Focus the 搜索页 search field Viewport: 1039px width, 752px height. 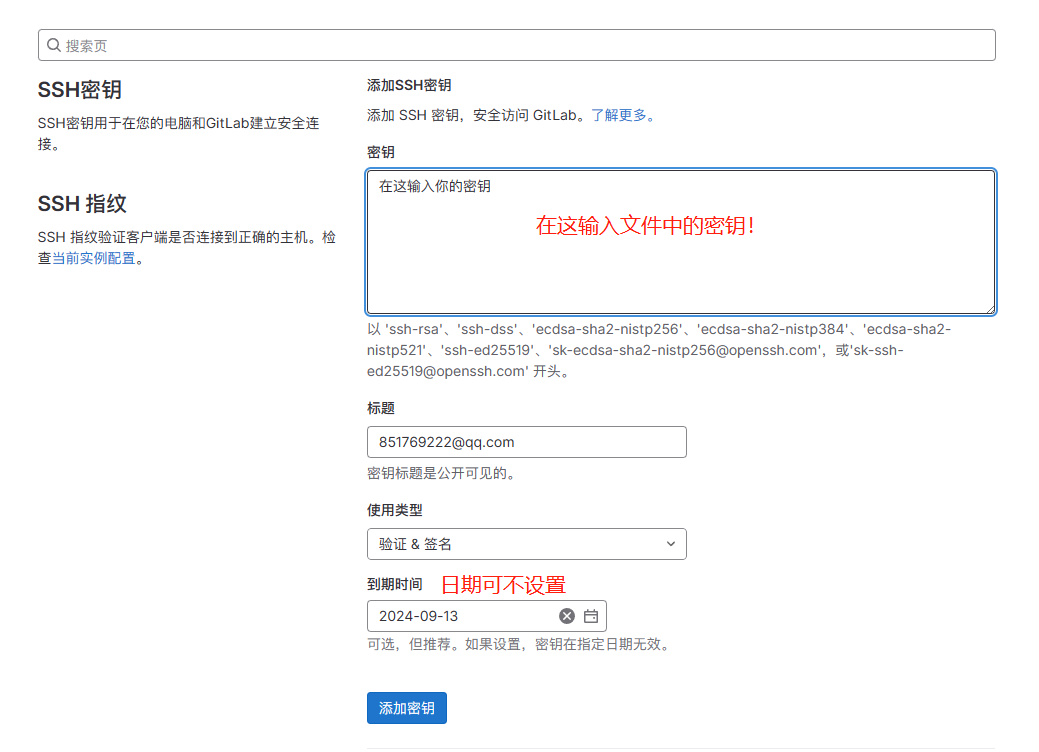click(x=516, y=45)
